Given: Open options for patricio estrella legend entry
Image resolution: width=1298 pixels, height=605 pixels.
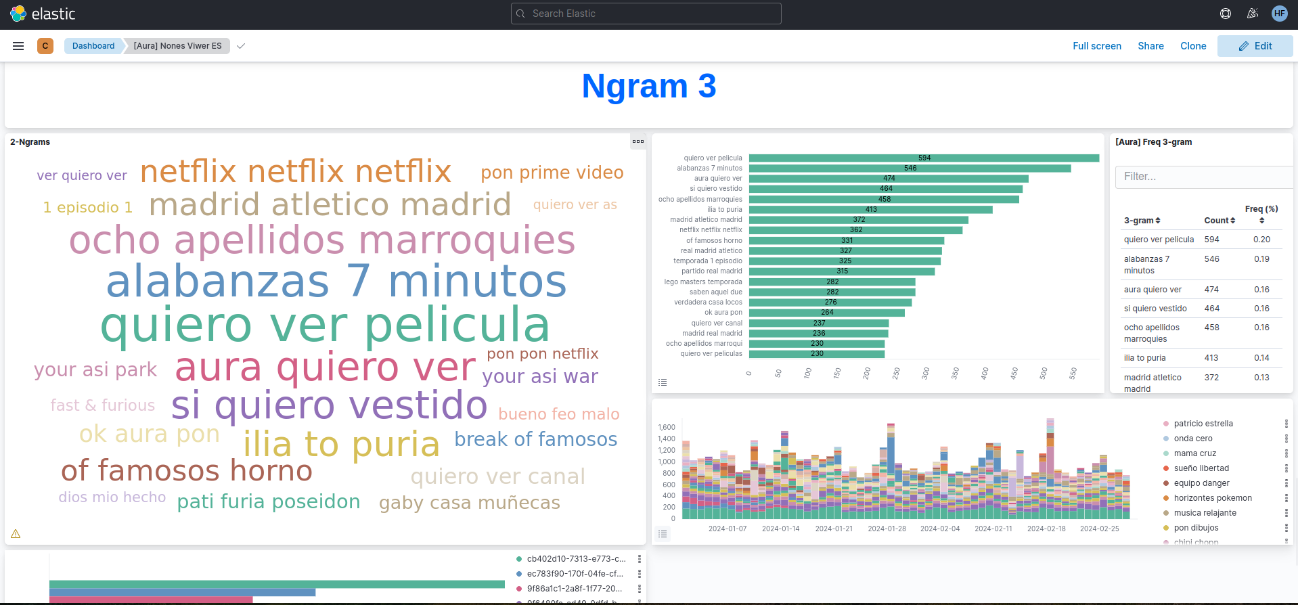Looking at the screenshot, I should pos(1286,423).
